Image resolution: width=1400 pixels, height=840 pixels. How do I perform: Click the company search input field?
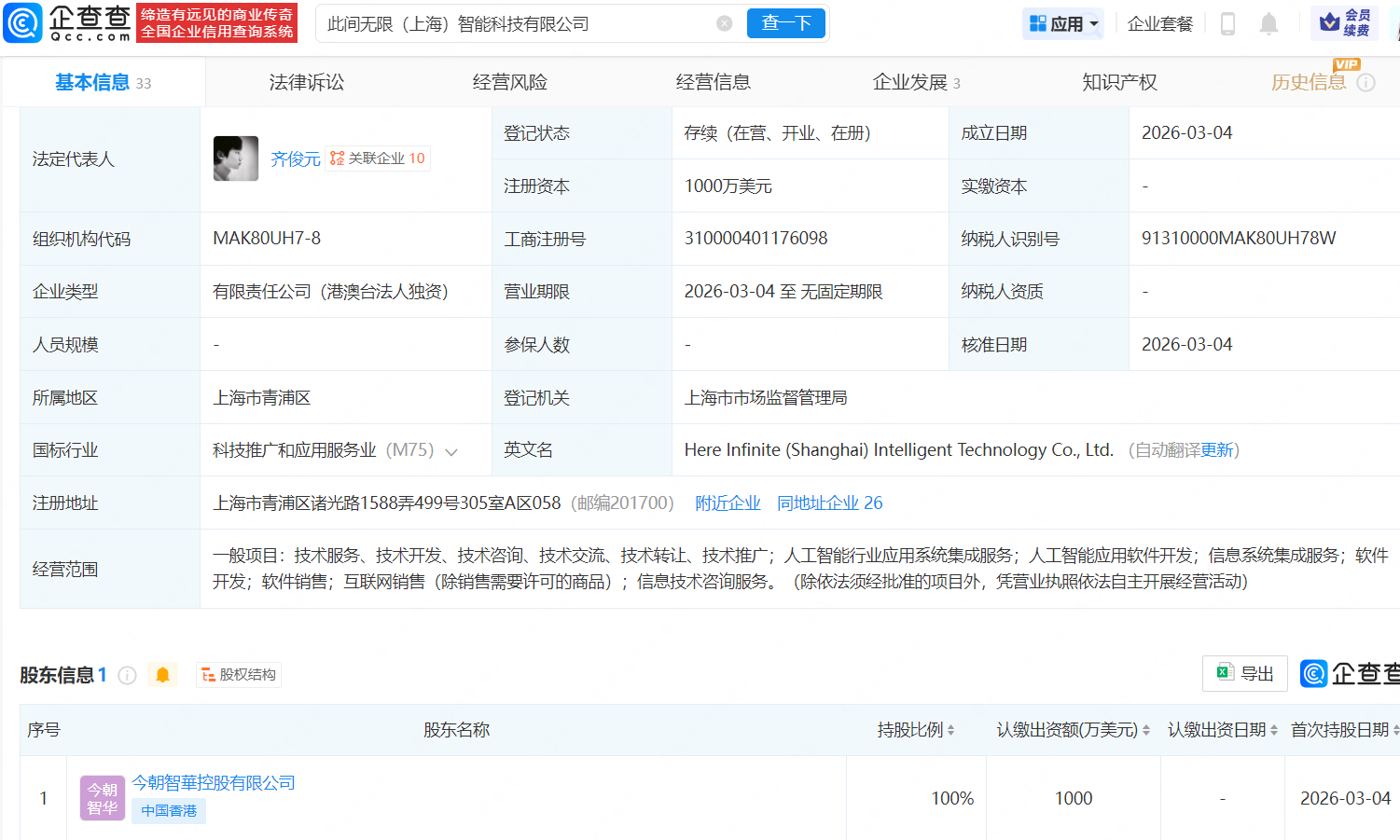513,23
